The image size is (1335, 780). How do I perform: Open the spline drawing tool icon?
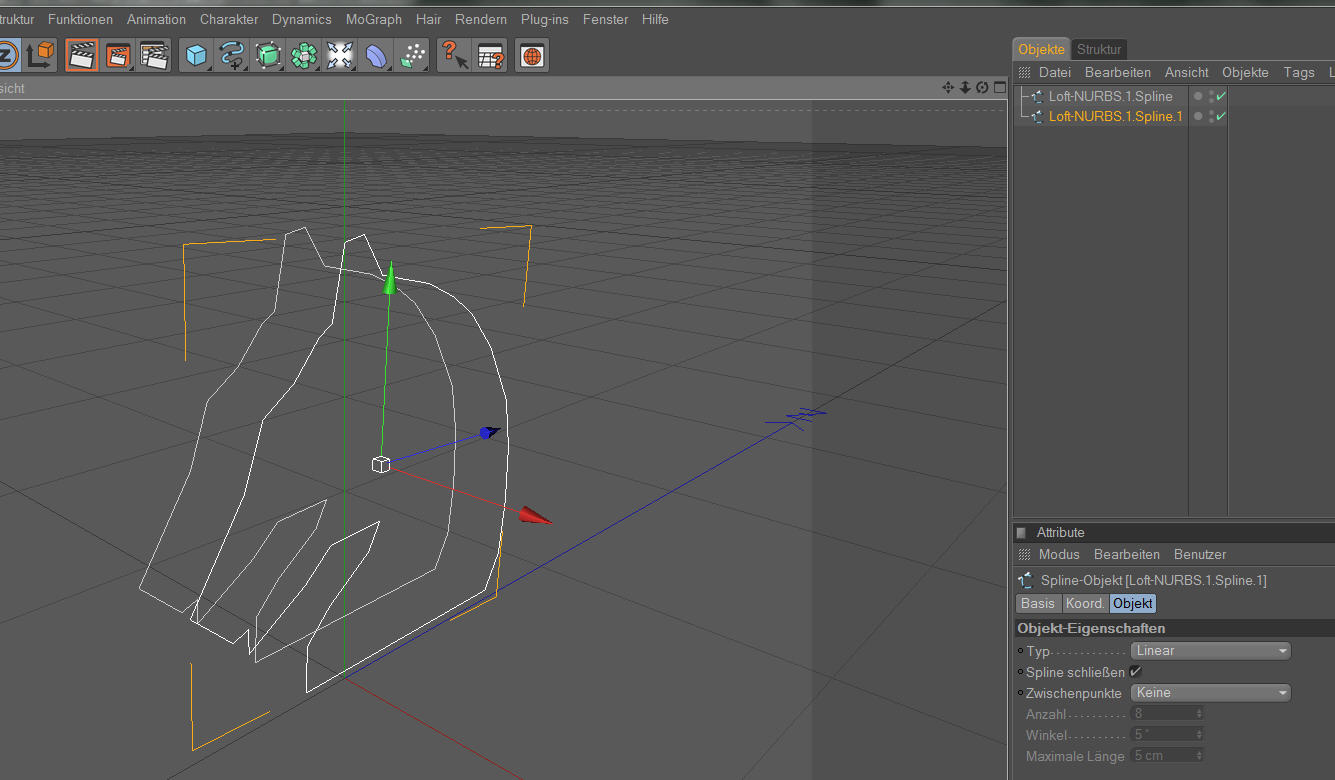pyautogui.click(x=232, y=56)
